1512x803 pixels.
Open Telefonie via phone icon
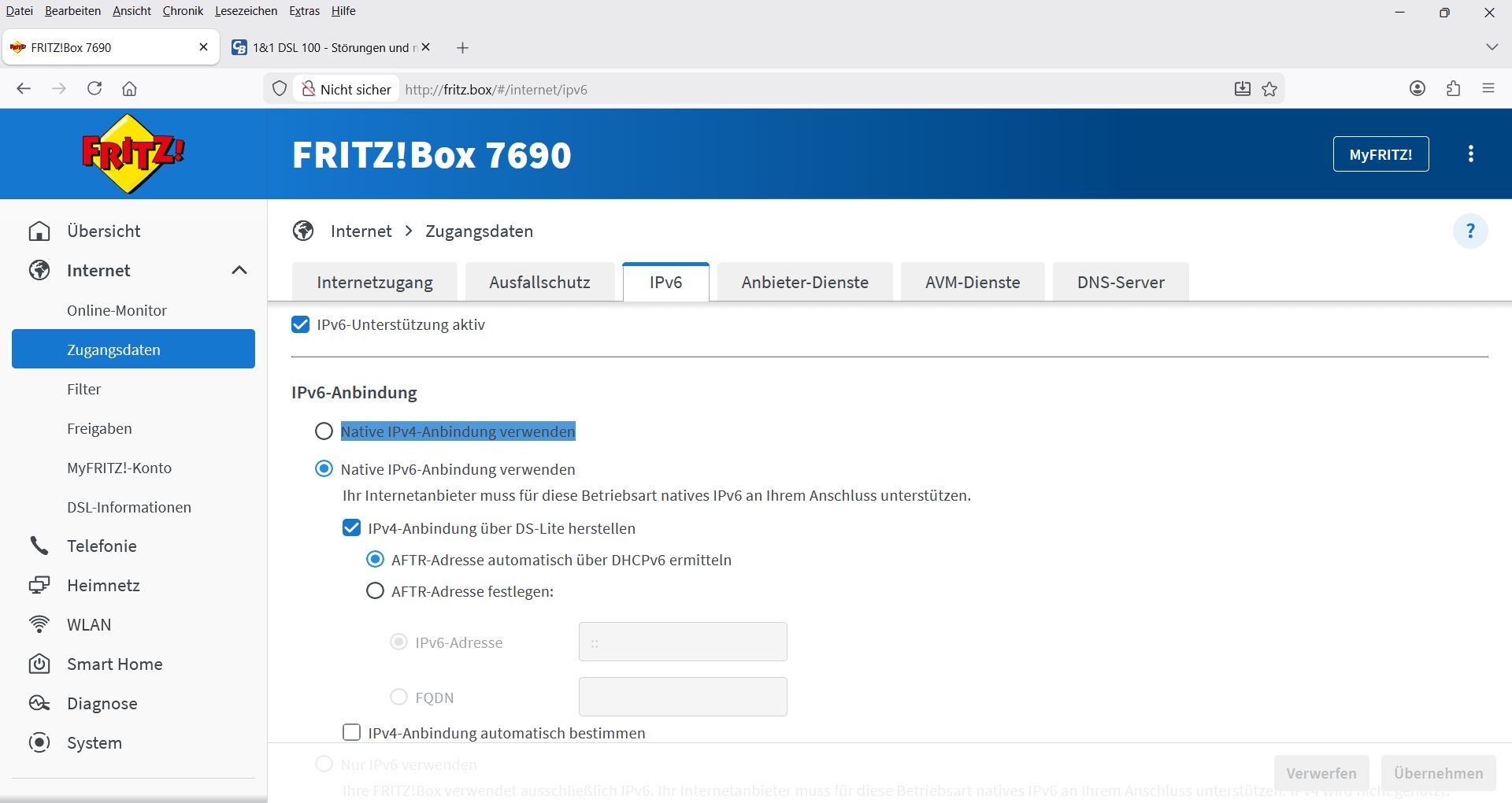[x=39, y=546]
